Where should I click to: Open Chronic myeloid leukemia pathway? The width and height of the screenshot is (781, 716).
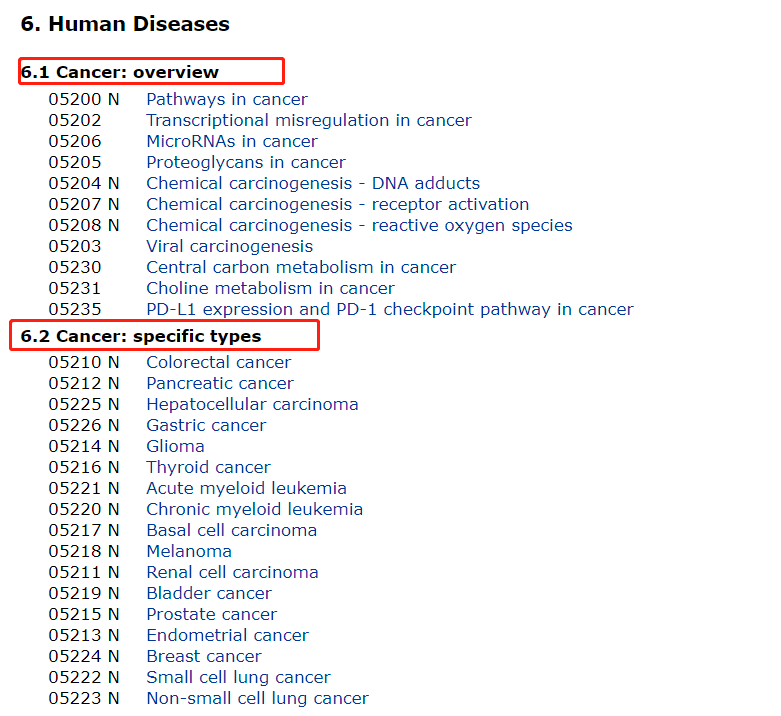tap(255, 509)
